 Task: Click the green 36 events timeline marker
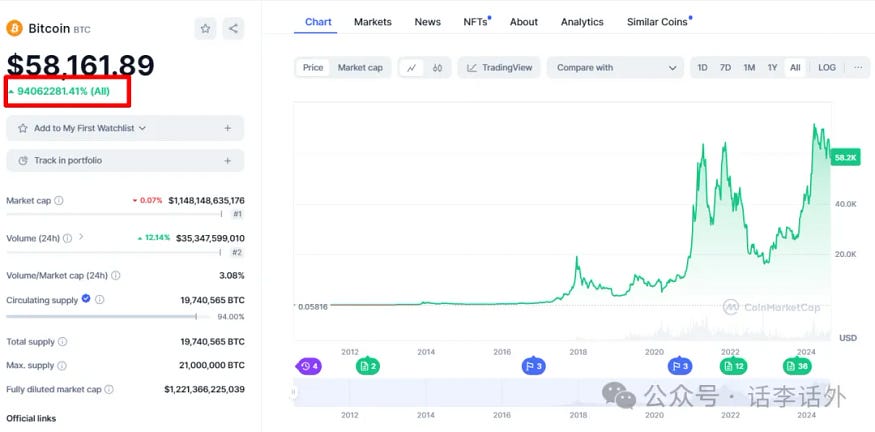pyautogui.click(x=797, y=366)
